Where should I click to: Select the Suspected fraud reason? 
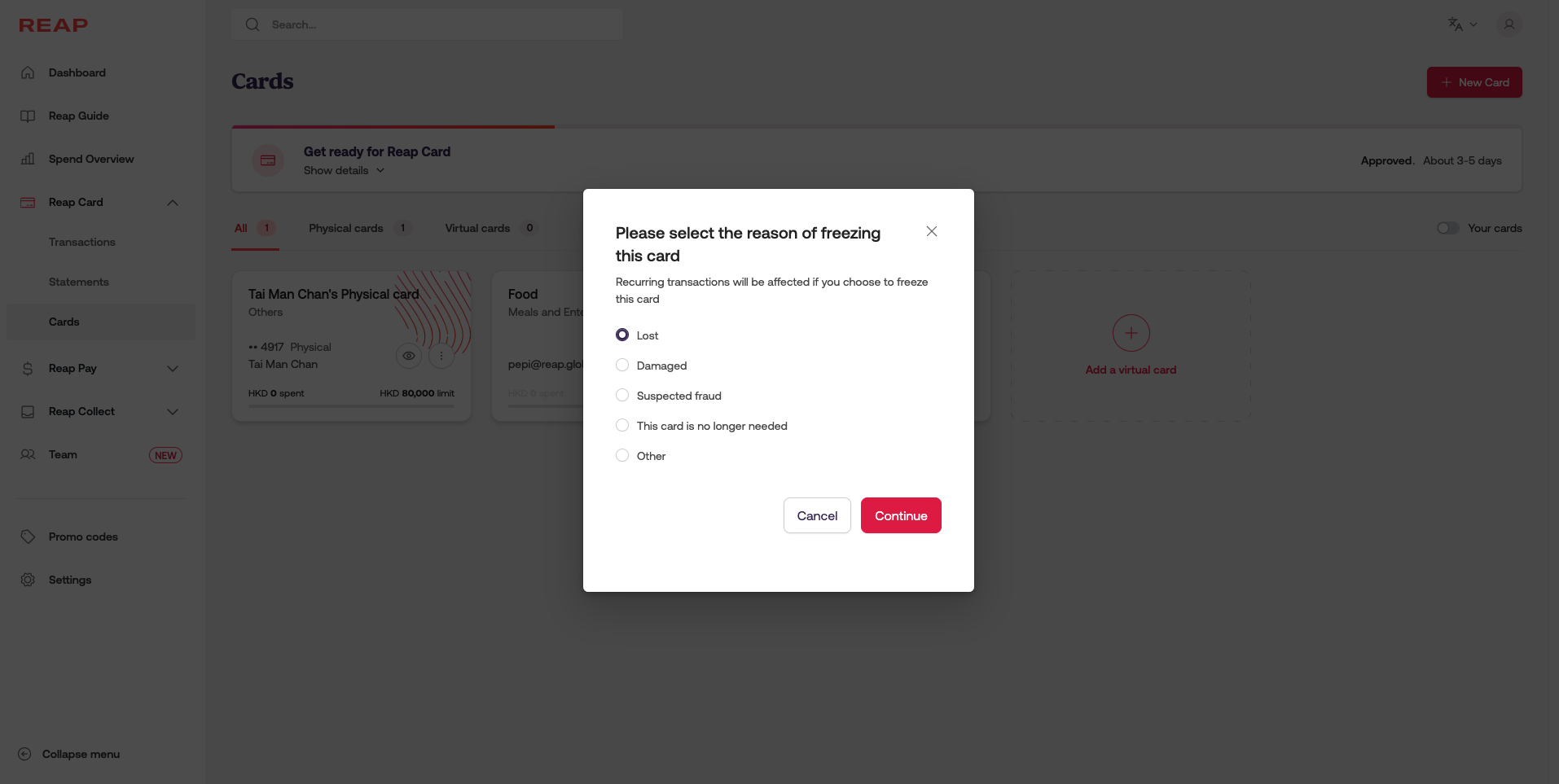pos(622,396)
